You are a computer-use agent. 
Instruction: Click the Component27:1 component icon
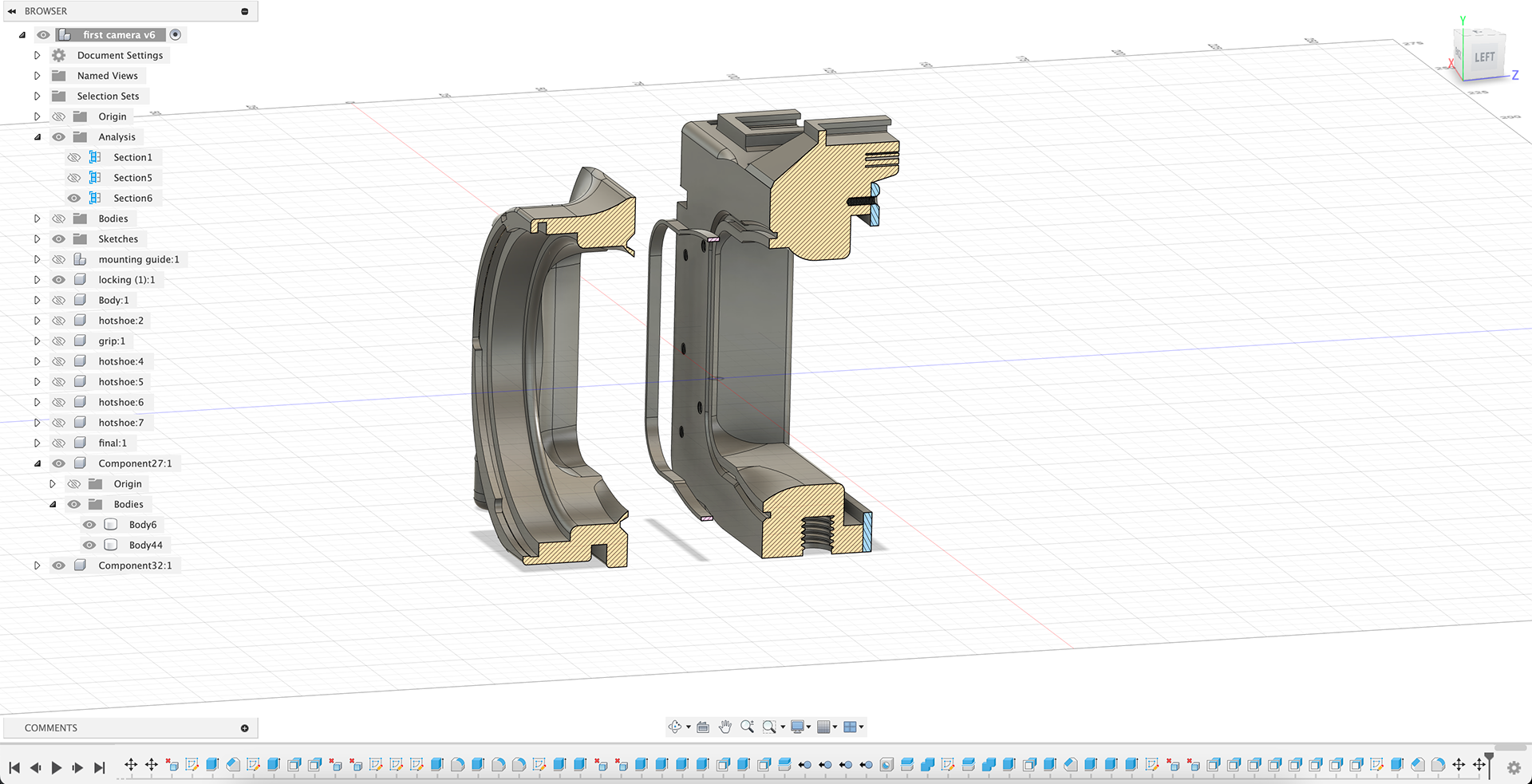click(x=80, y=463)
